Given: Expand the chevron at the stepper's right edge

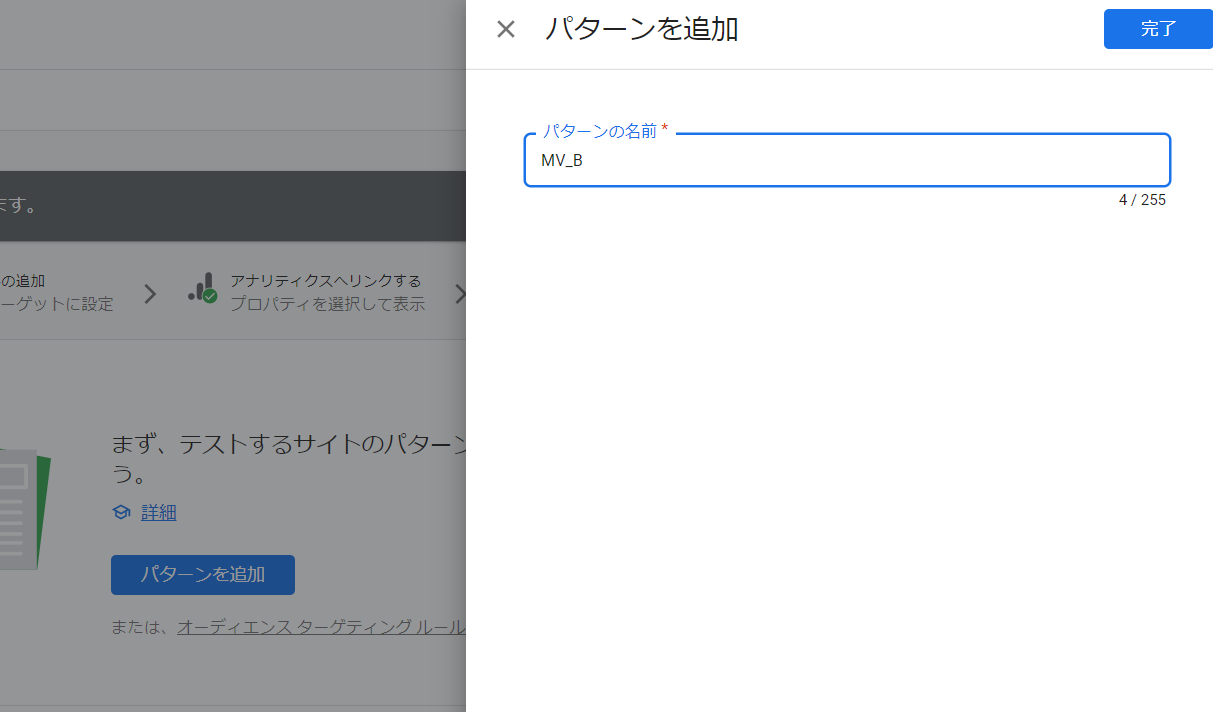Looking at the screenshot, I should point(461,293).
